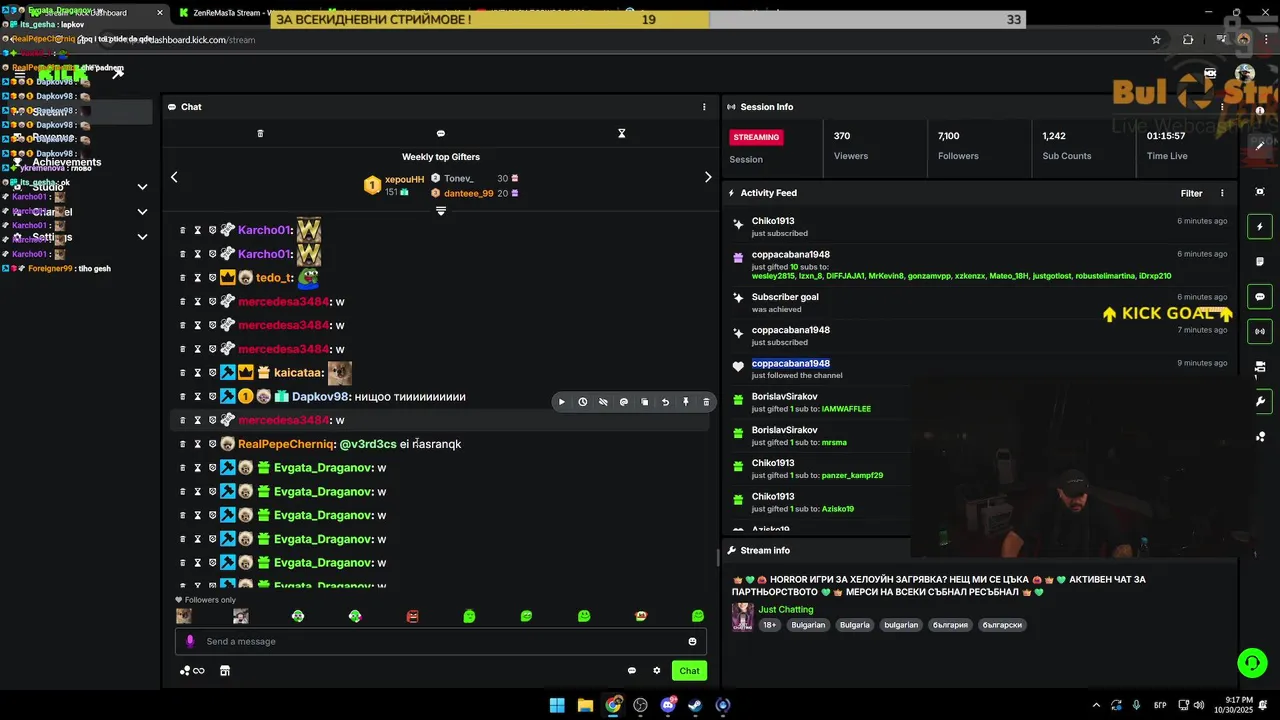Open green support chat bubble widget

click(1252, 662)
